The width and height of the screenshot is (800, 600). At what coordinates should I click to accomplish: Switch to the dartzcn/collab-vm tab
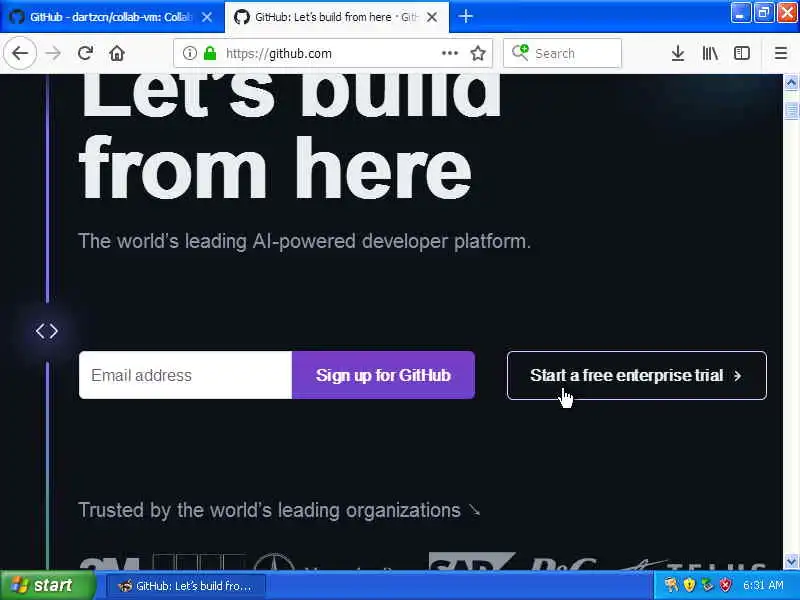[x=112, y=17]
